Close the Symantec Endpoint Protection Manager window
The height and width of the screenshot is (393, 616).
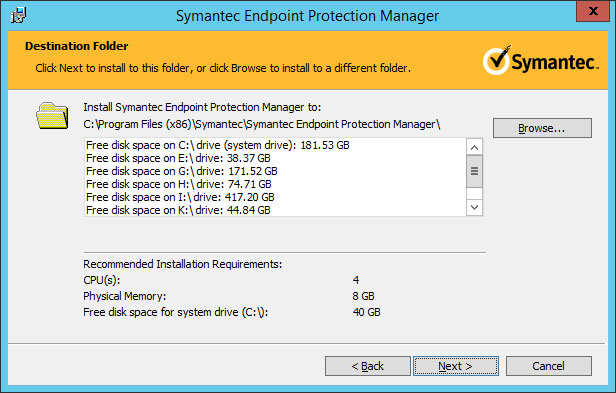593,11
